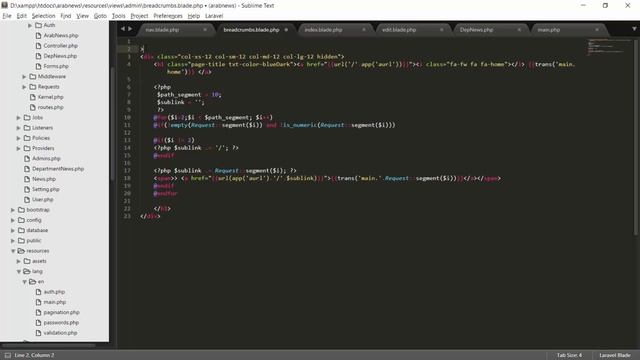Screen dimensions: 640x360
Task: Click file icon of News.php
Action: point(27,179)
